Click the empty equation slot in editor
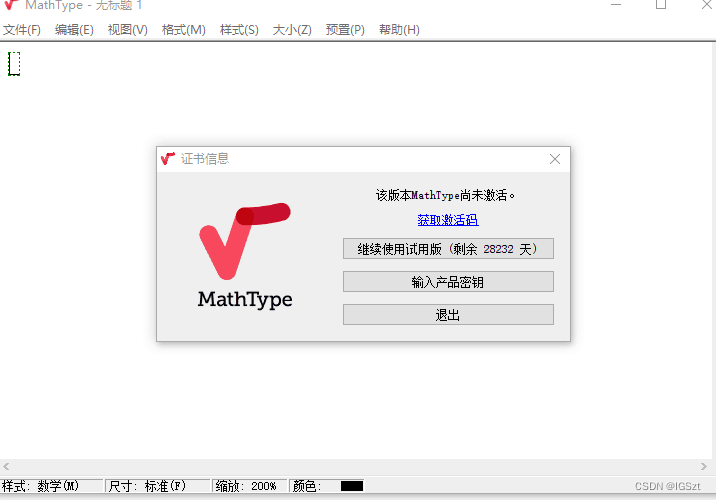The height and width of the screenshot is (500, 716). coord(14,63)
